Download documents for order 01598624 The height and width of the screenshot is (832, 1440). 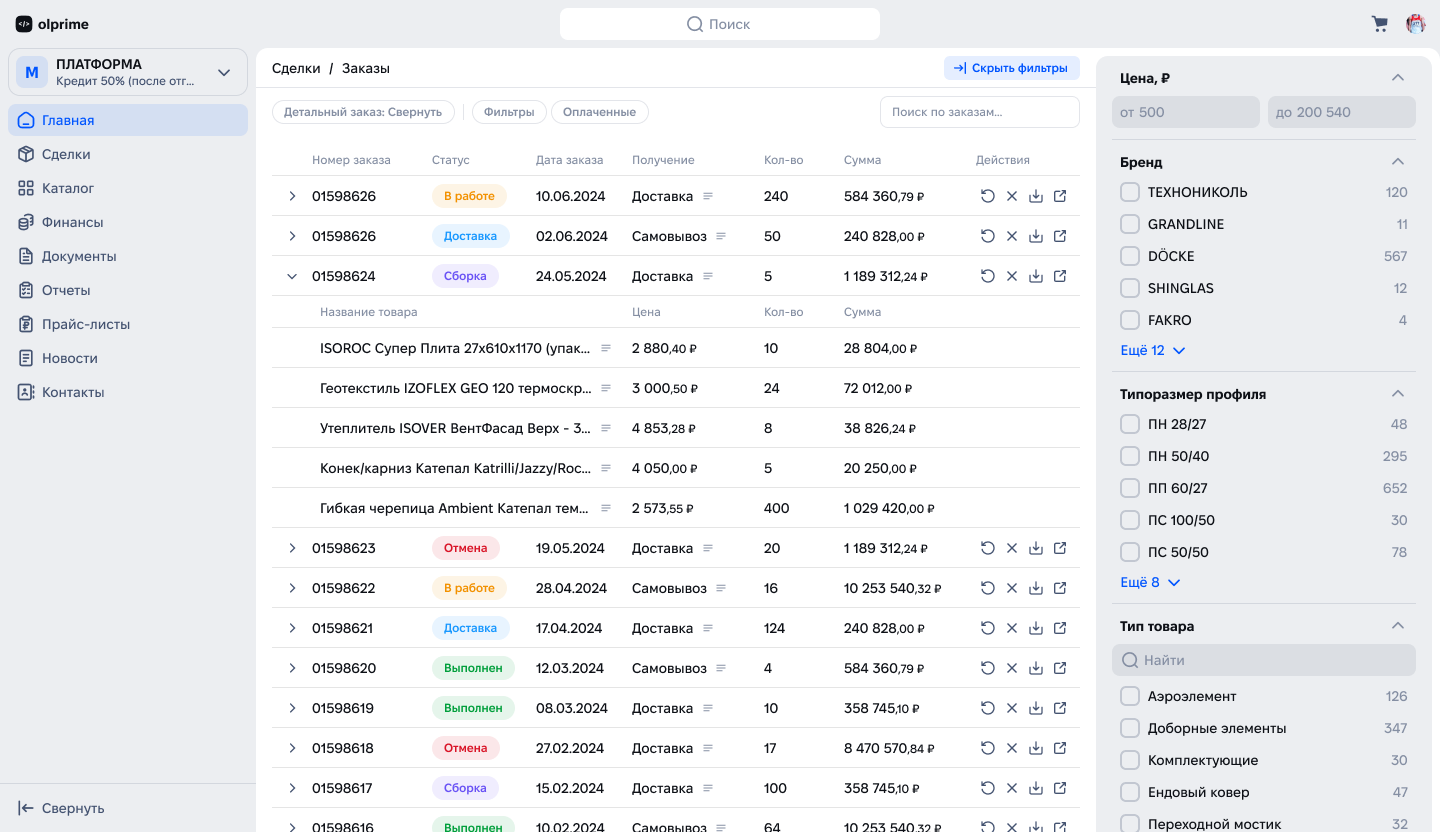pyautogui.click(x=1036, y=276)
